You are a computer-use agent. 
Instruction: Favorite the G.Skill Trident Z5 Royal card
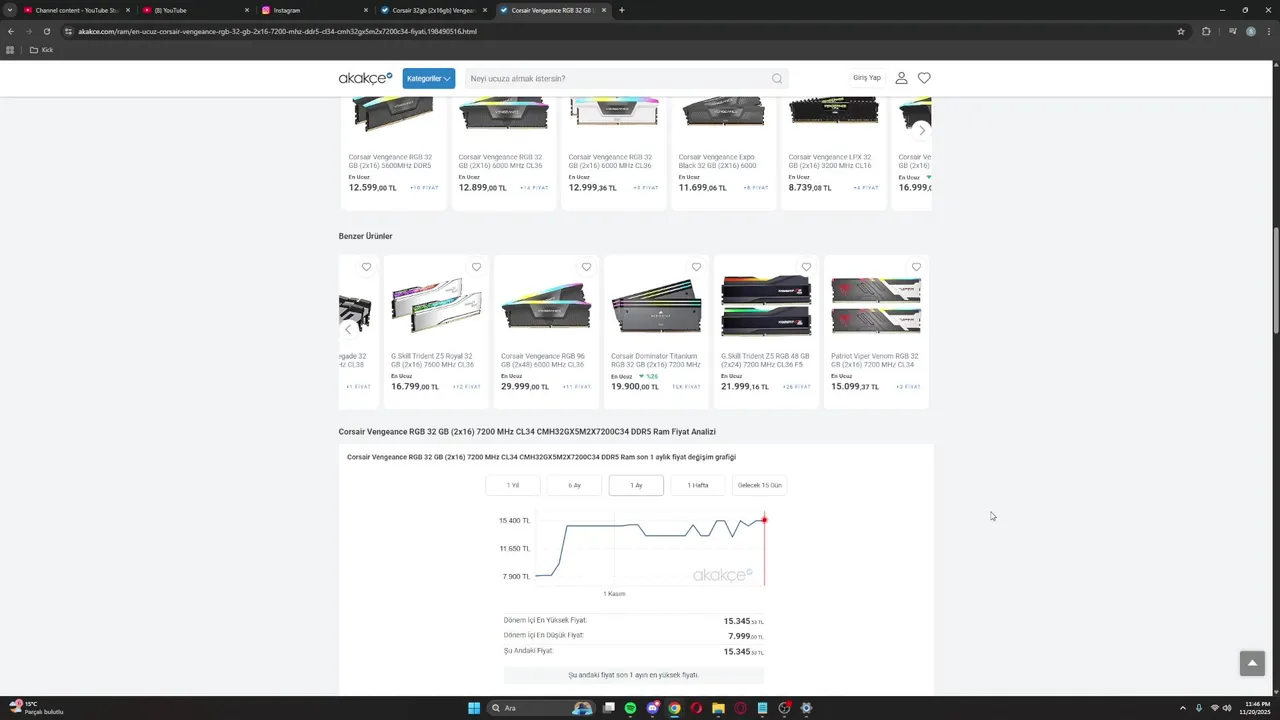[476, 267]
